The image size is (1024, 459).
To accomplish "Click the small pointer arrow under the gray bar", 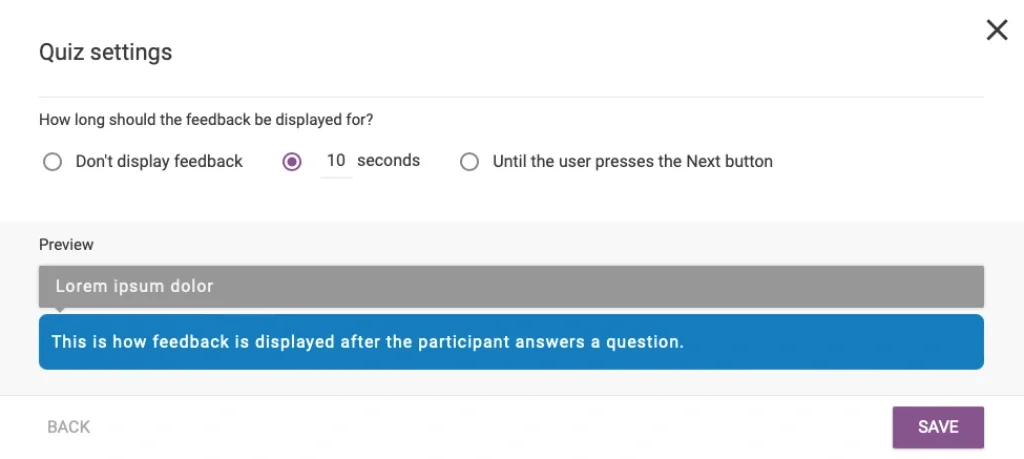I will pos(58,311).
